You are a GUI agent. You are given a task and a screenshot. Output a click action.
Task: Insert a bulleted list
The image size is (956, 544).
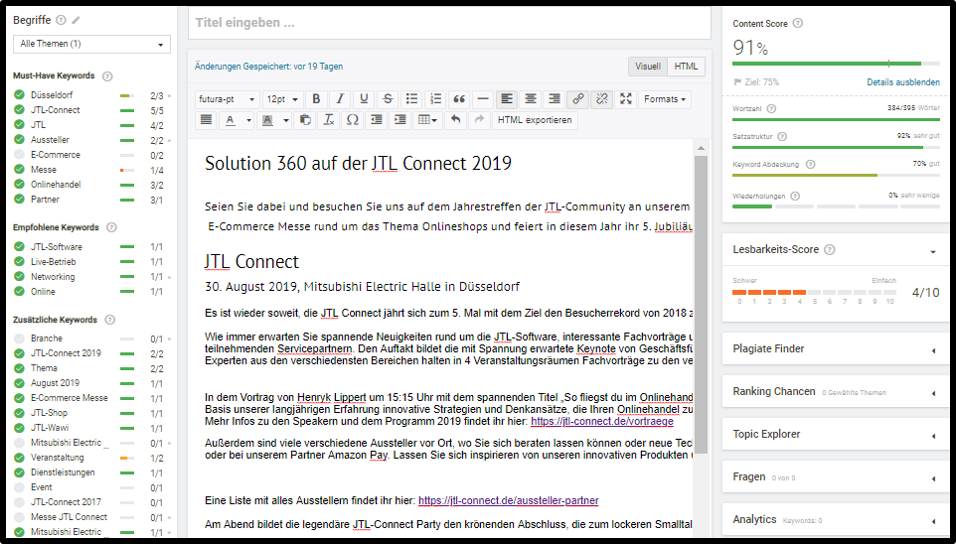click(x=412, y=99)
